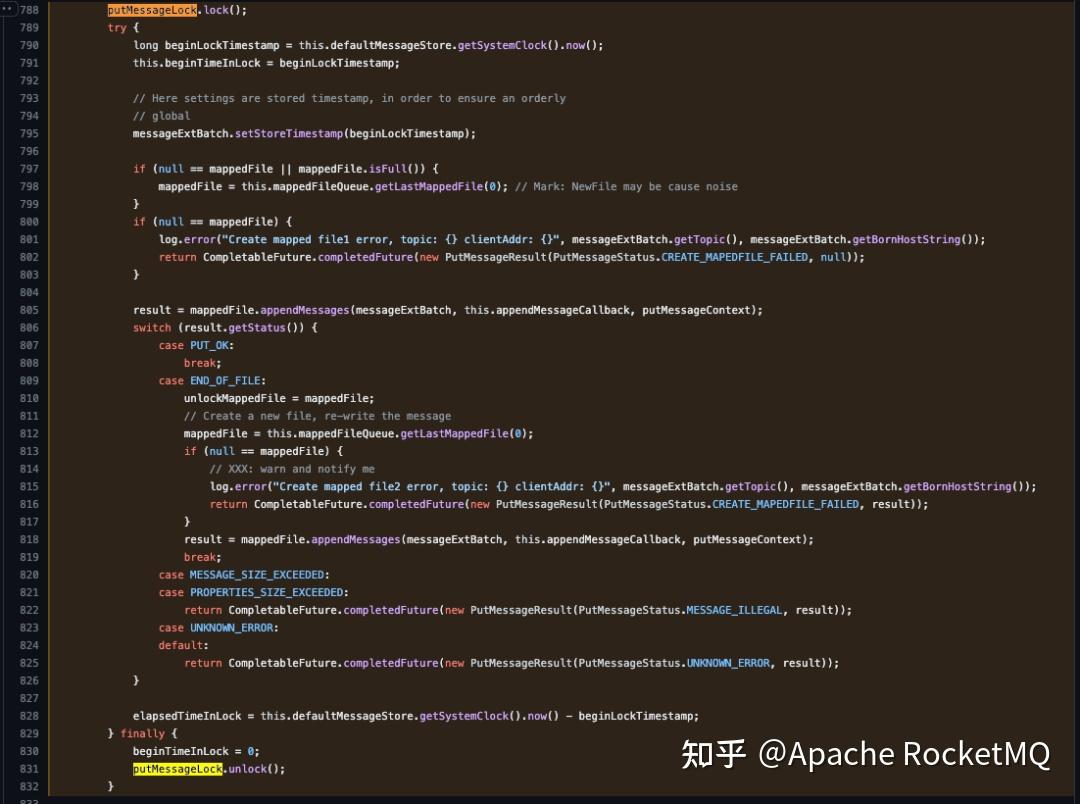The height and width of the screenshot is (804, 1080).
Task: Select the case PUT_OK label on line 807
Action: 196,345
